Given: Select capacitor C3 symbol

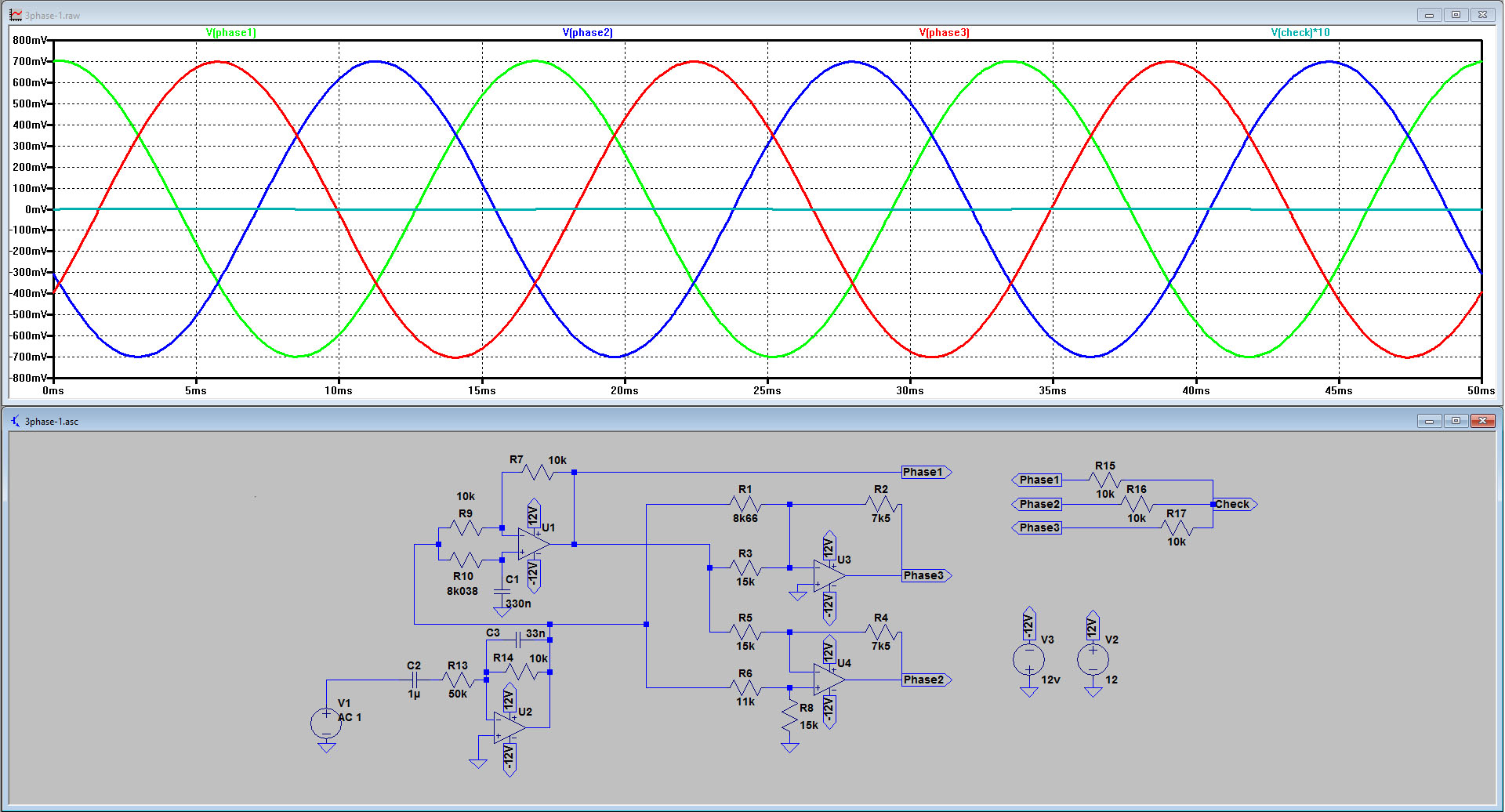Looking at the screenshot, I should tap(517, 640).
